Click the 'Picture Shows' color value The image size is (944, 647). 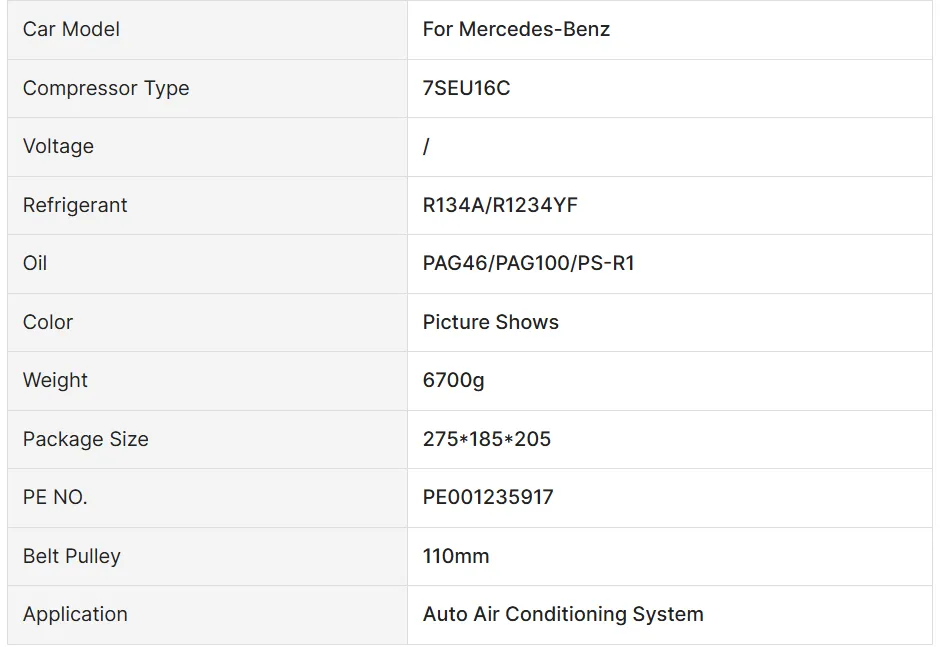490,322
